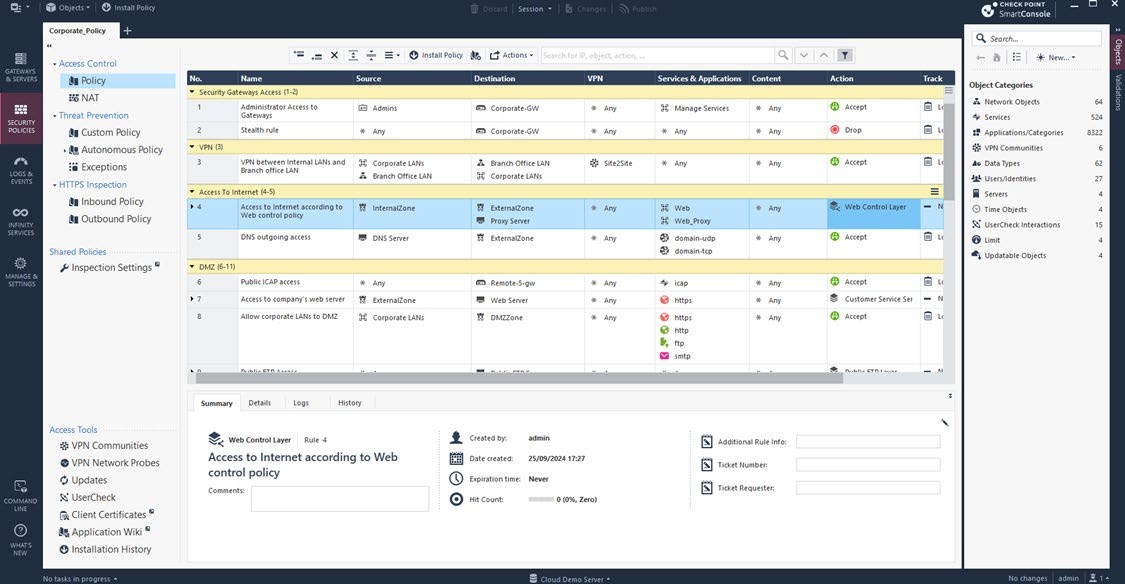Screen dimensions: 1125x584
Task: Click the rulebase search input field
Action: coord(658,55)
